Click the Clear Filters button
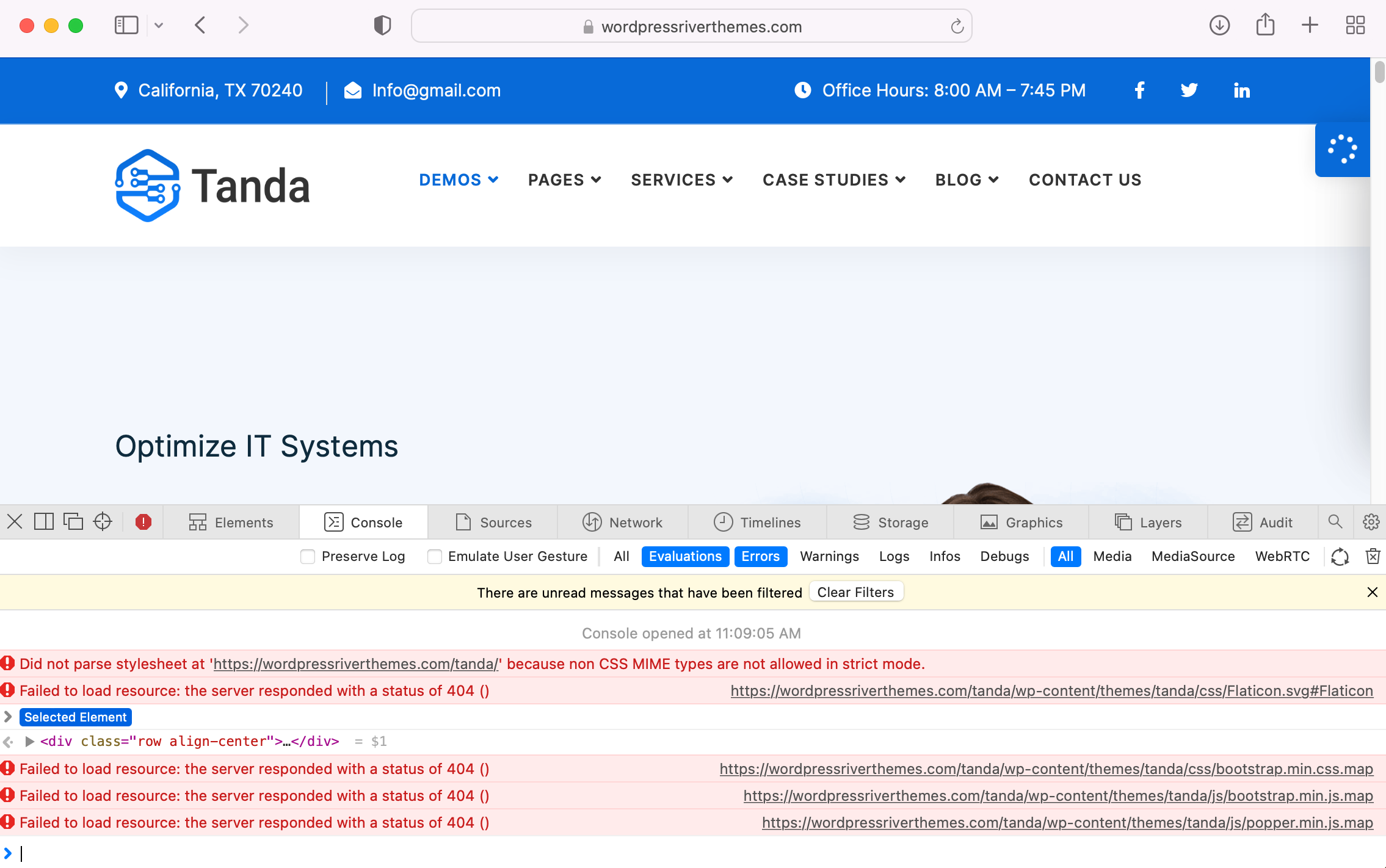The image size is (1386, 868). pos(855,592)
